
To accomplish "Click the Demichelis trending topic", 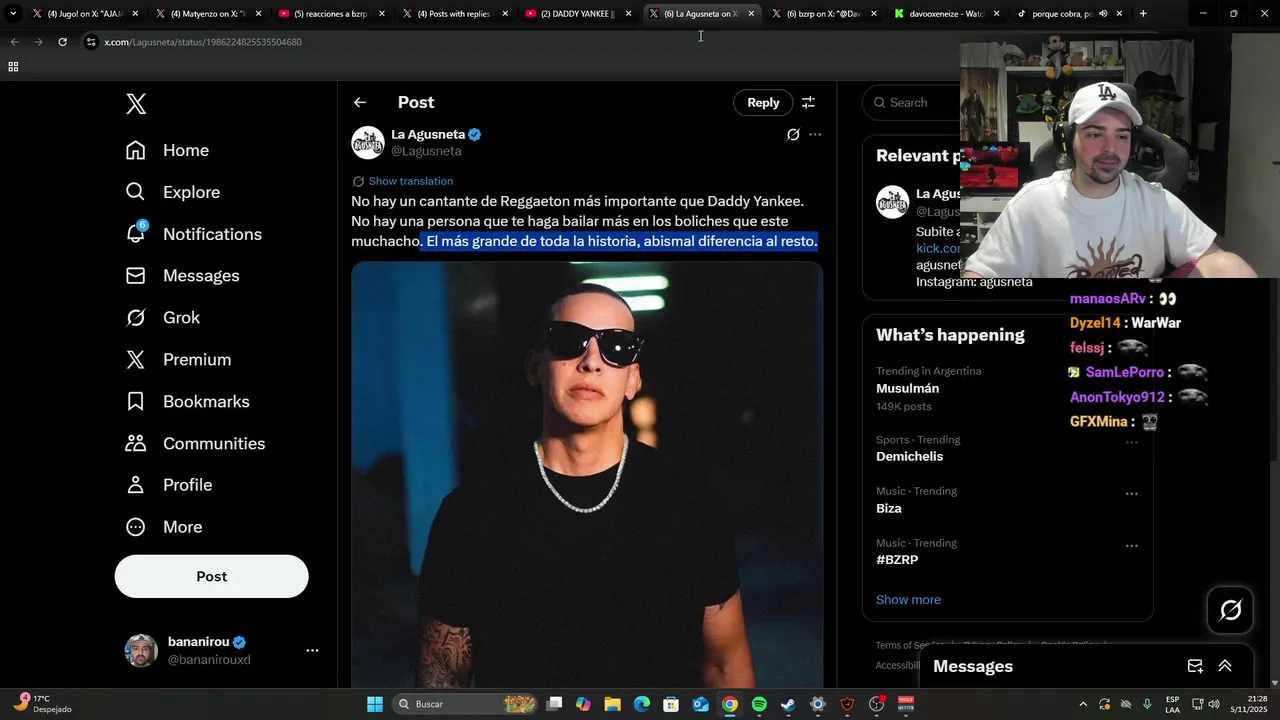I will coord(910,456).
